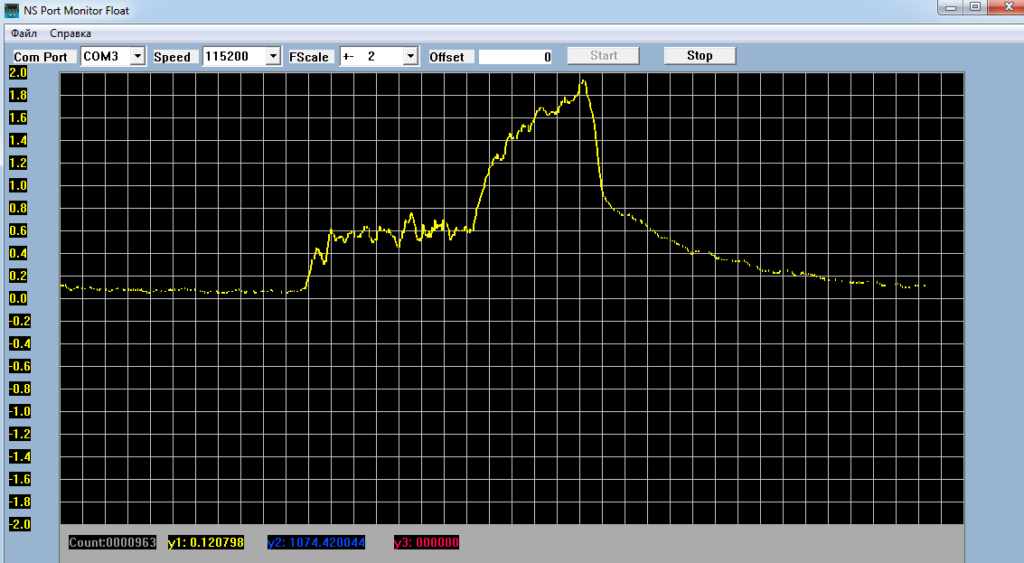Viewport: 1024px width, 563px height.
Task: Open the Справка menu
Action: point(70,33)
